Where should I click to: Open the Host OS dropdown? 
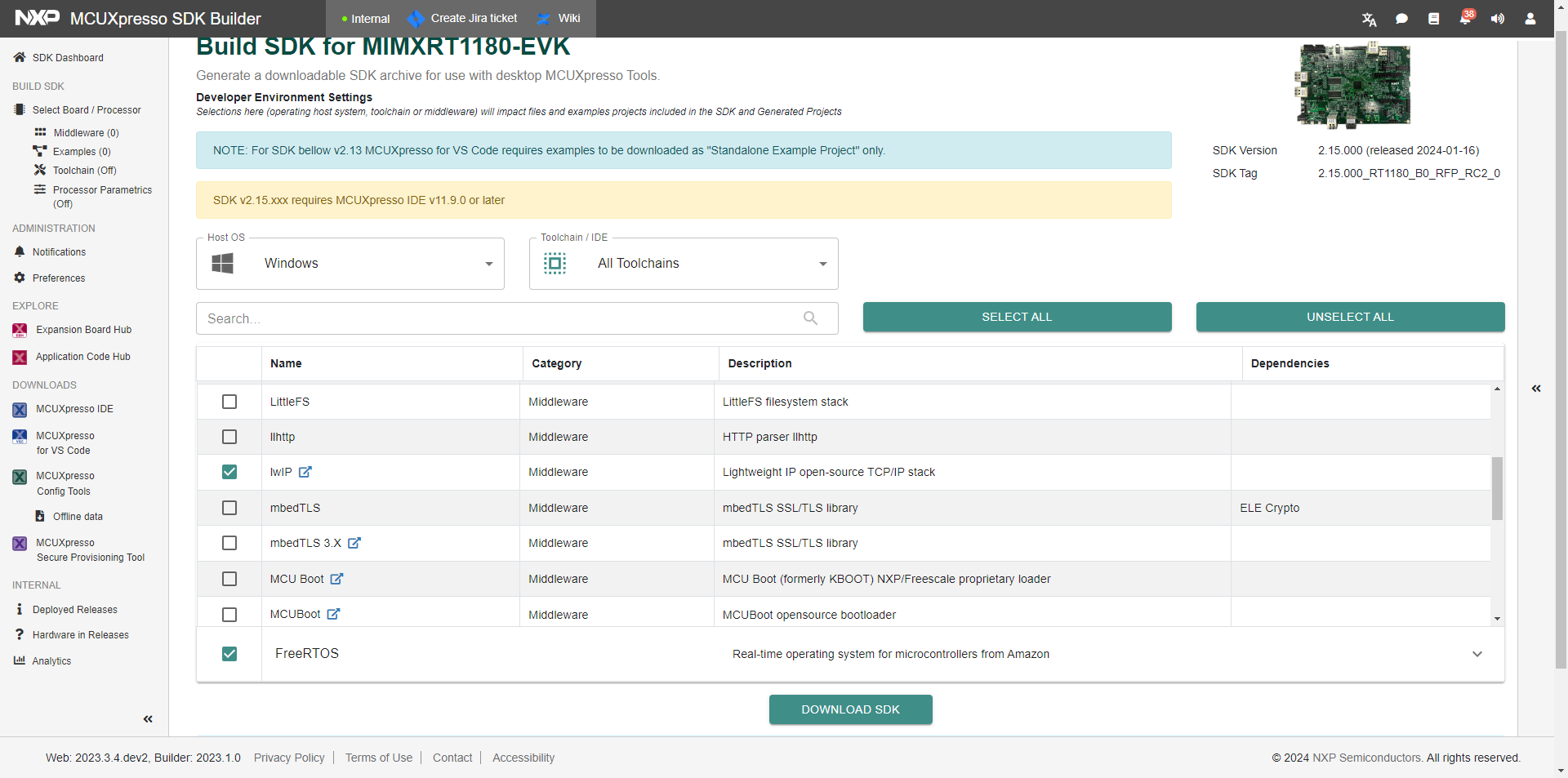click(x=350, y=264)
